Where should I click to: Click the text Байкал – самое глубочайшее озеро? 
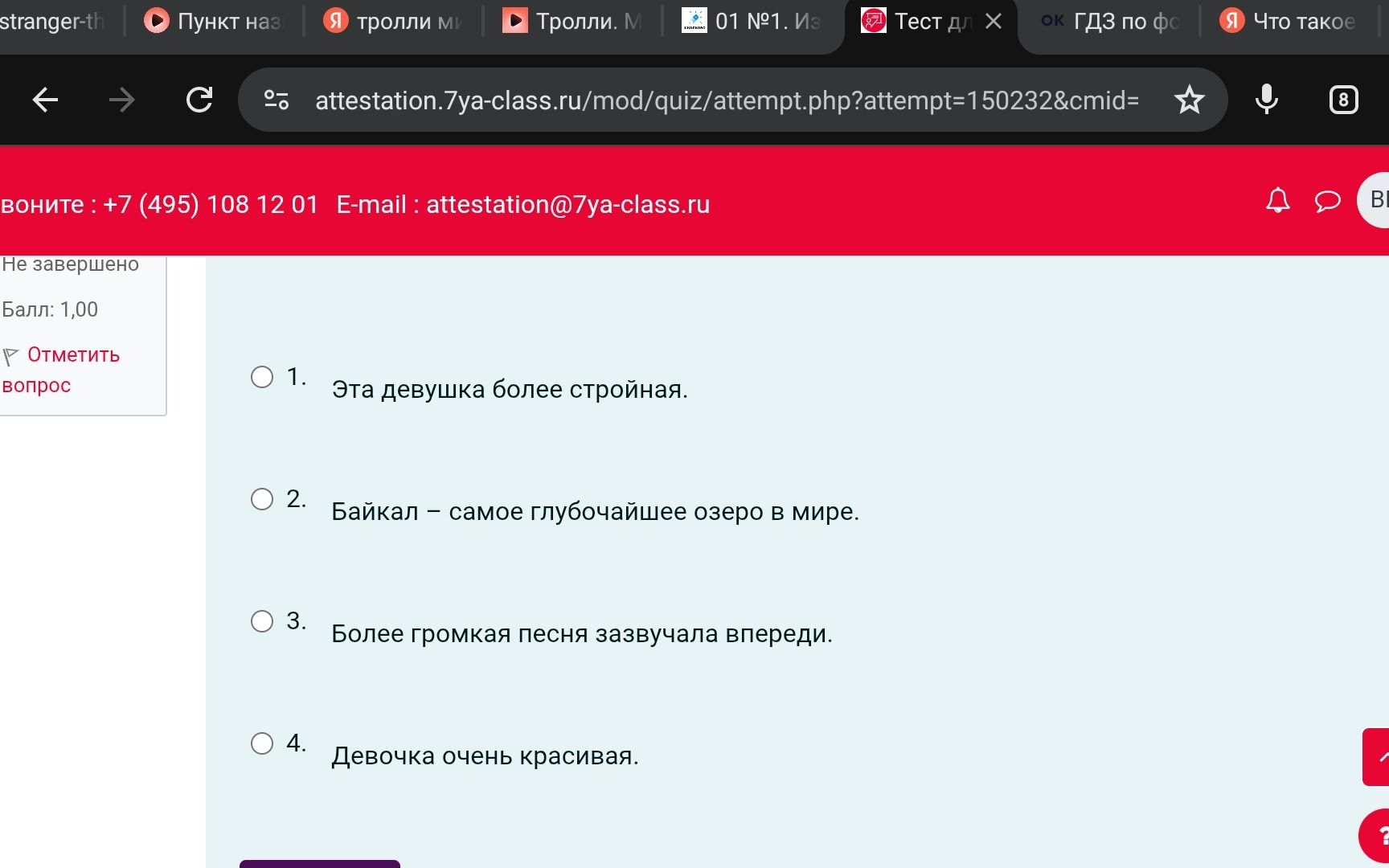tap(596, 512)
